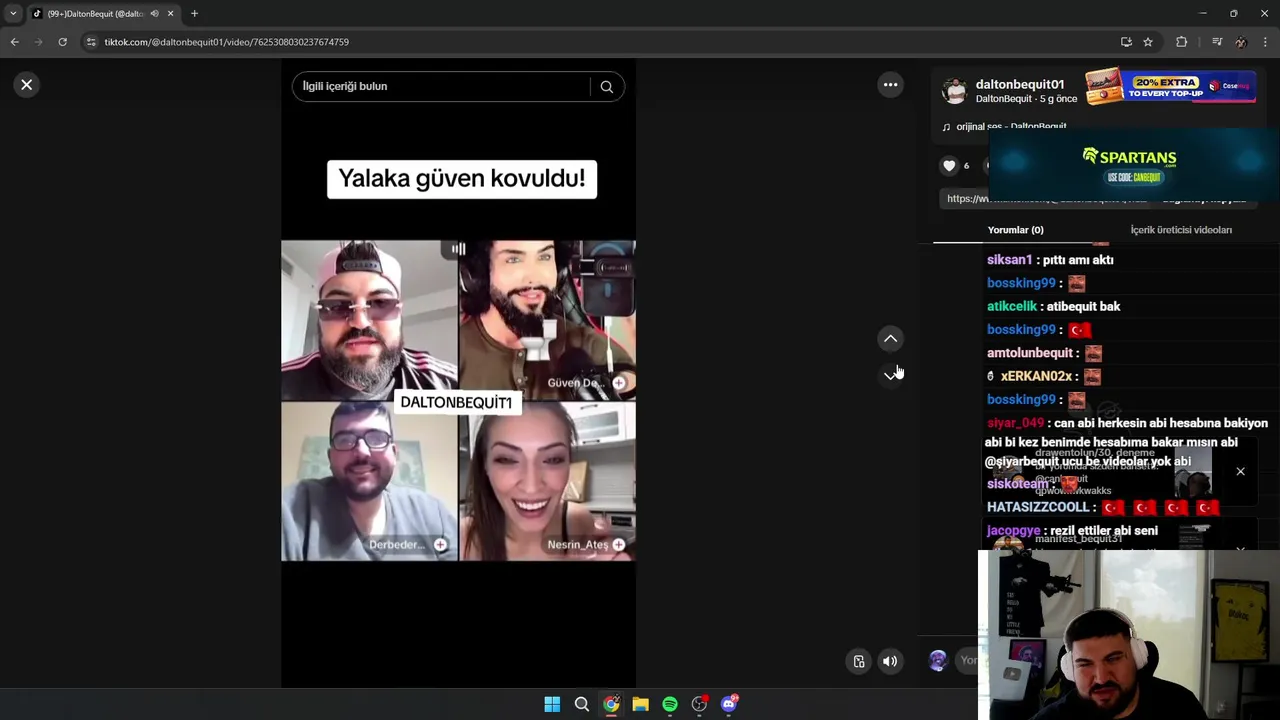Open the creator avatar next to daltonbequit01

955,91
